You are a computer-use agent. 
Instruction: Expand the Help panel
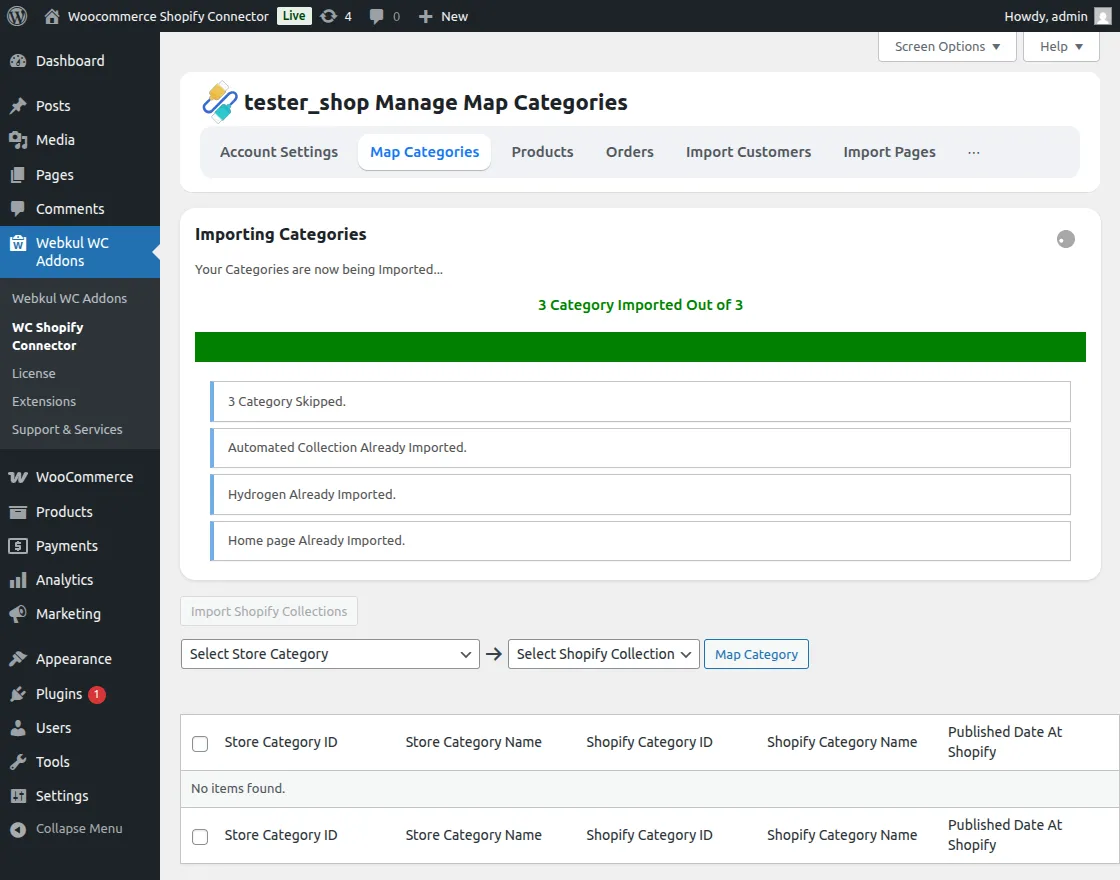pyautogui.click(x=1061, y=47)
